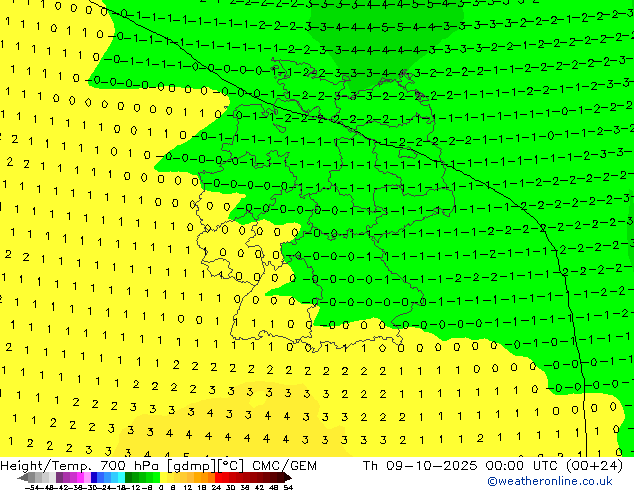Select the dark blue segment of the temperature legend

click(x=94, y=477)
